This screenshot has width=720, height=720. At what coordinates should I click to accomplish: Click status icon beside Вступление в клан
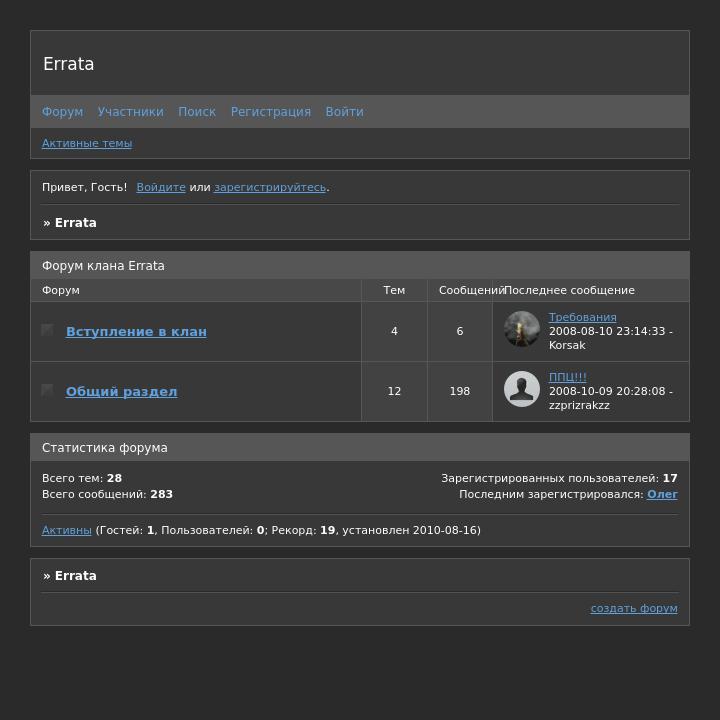(x=47, y=330)
